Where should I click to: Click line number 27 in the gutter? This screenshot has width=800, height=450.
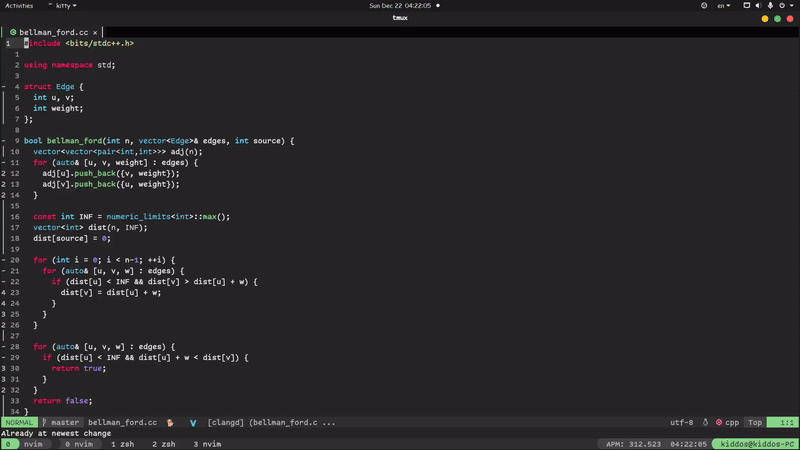15,336
